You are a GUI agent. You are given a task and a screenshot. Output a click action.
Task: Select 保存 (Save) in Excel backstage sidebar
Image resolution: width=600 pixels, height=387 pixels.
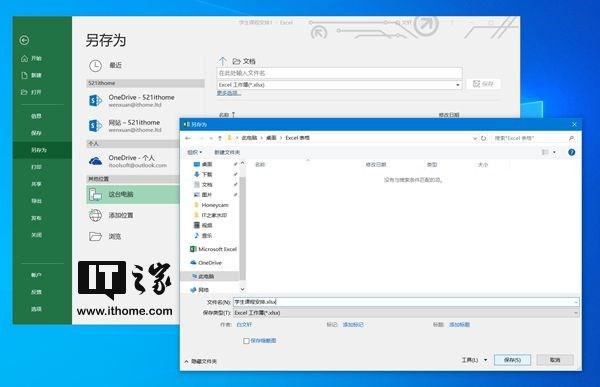36,132
